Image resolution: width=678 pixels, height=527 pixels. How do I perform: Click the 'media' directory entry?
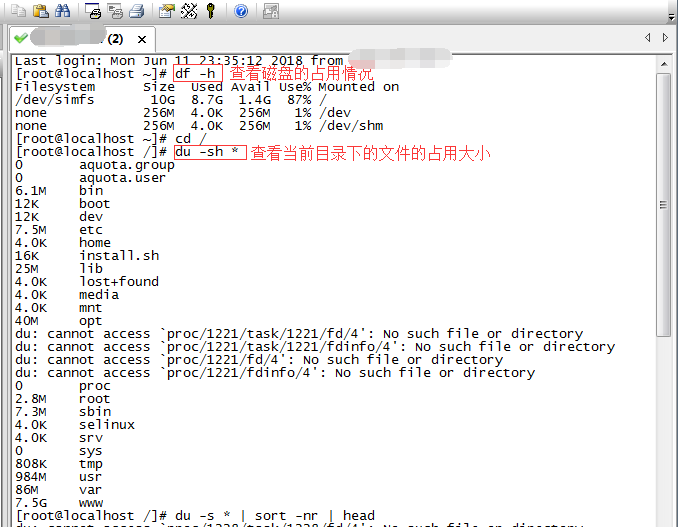pyautogui.click(x=99, y=294)
